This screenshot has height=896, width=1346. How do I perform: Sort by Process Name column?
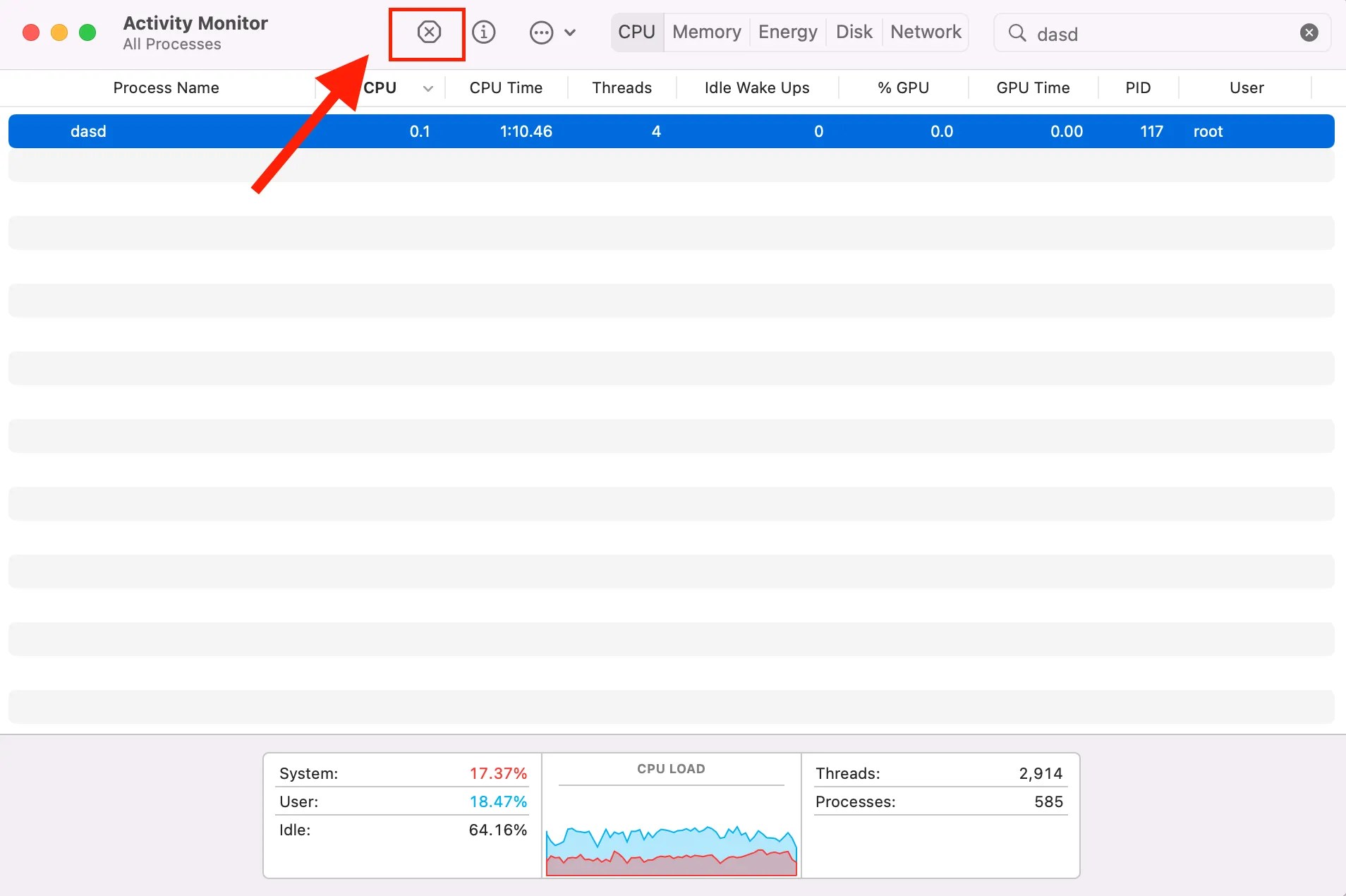(166, 88)
